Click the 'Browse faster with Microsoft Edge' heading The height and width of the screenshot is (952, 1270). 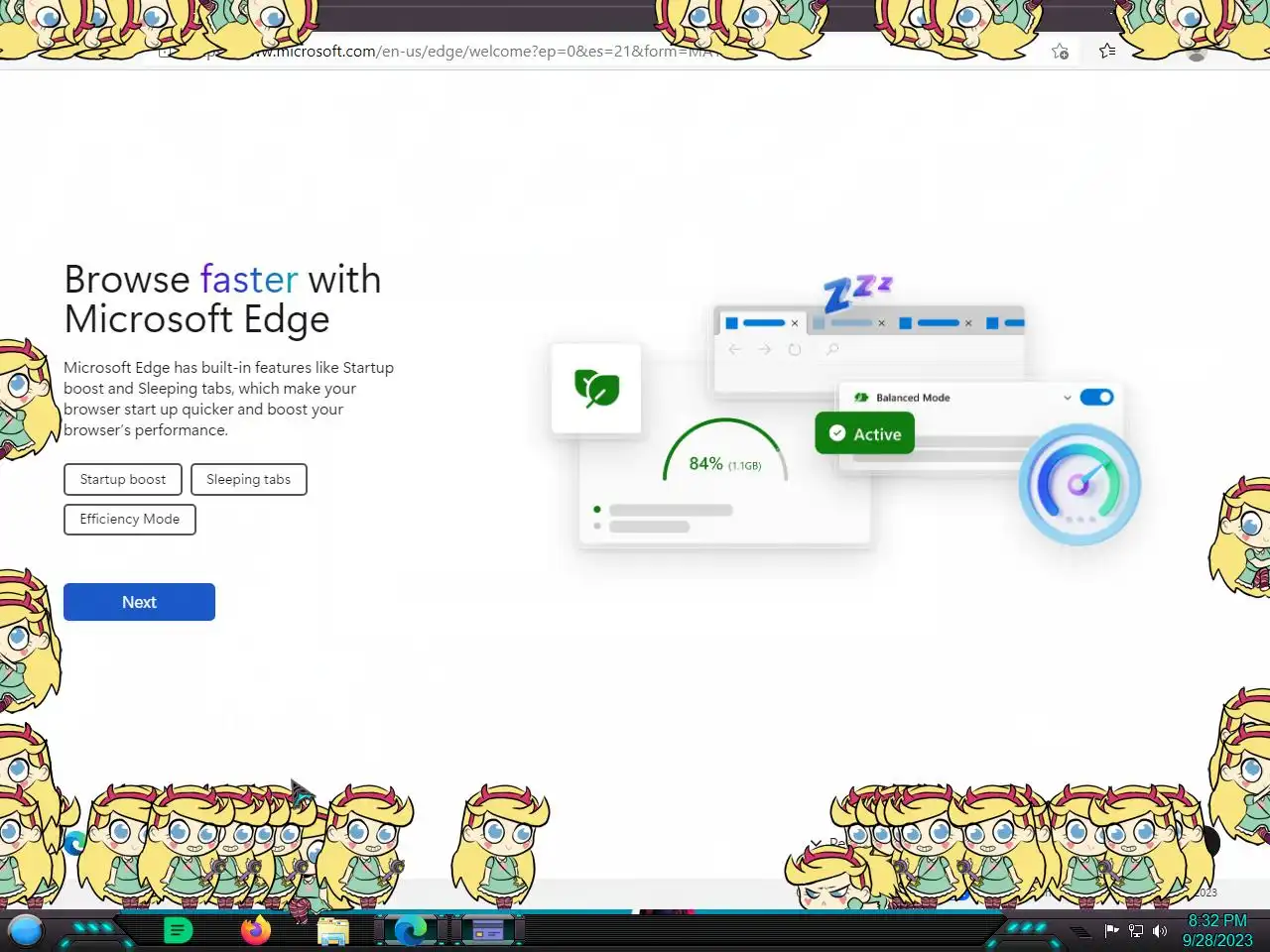(x=222, y=298)
